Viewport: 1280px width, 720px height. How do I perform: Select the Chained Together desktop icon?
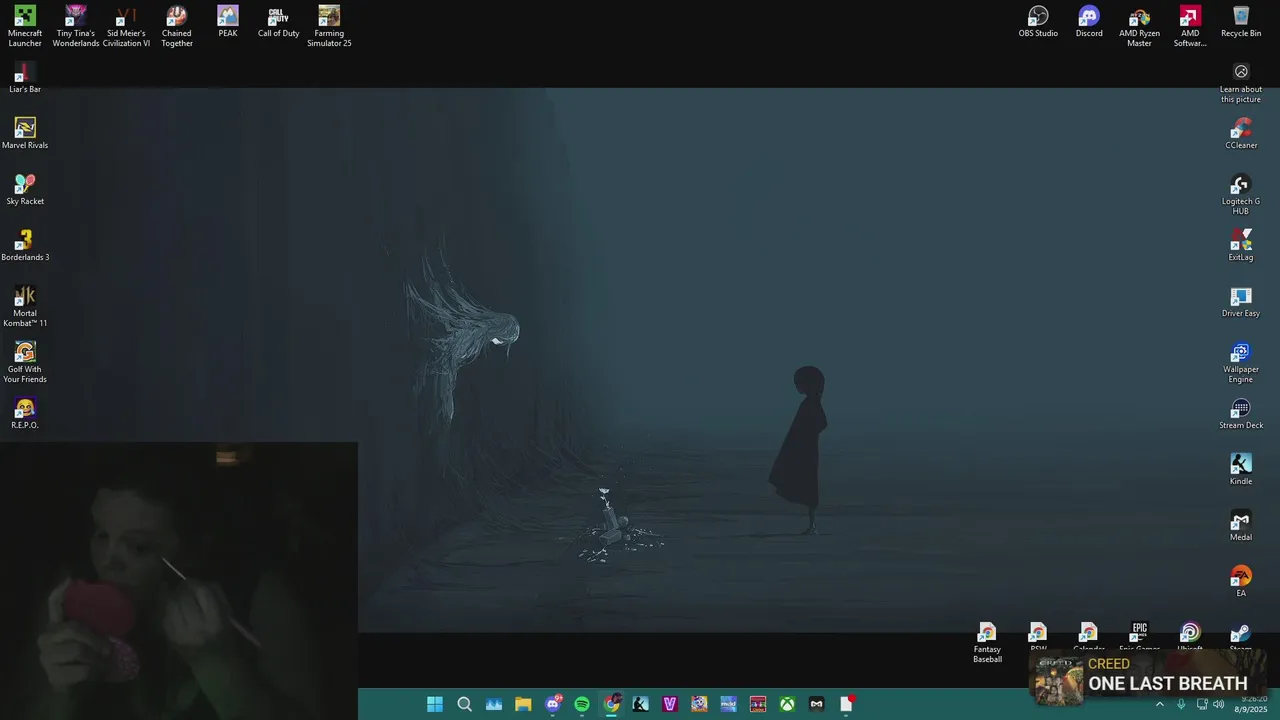[177, 26]
